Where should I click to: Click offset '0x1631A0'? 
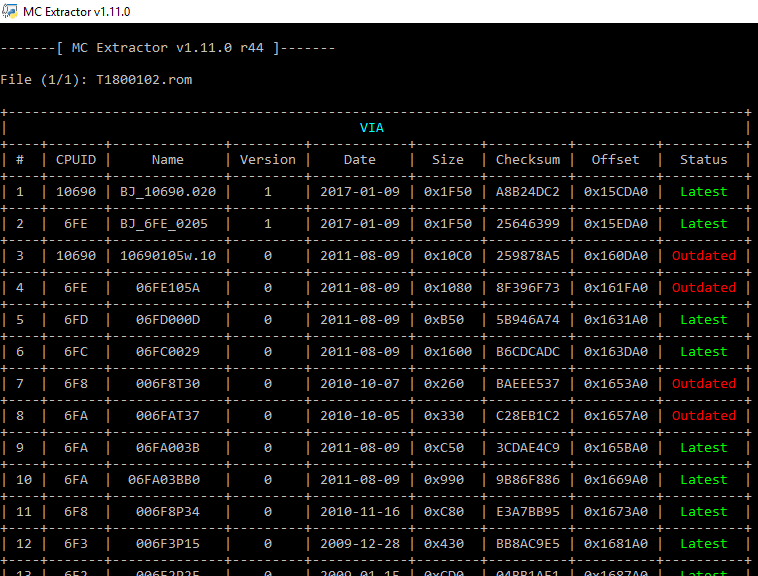(x=615, y=319)
